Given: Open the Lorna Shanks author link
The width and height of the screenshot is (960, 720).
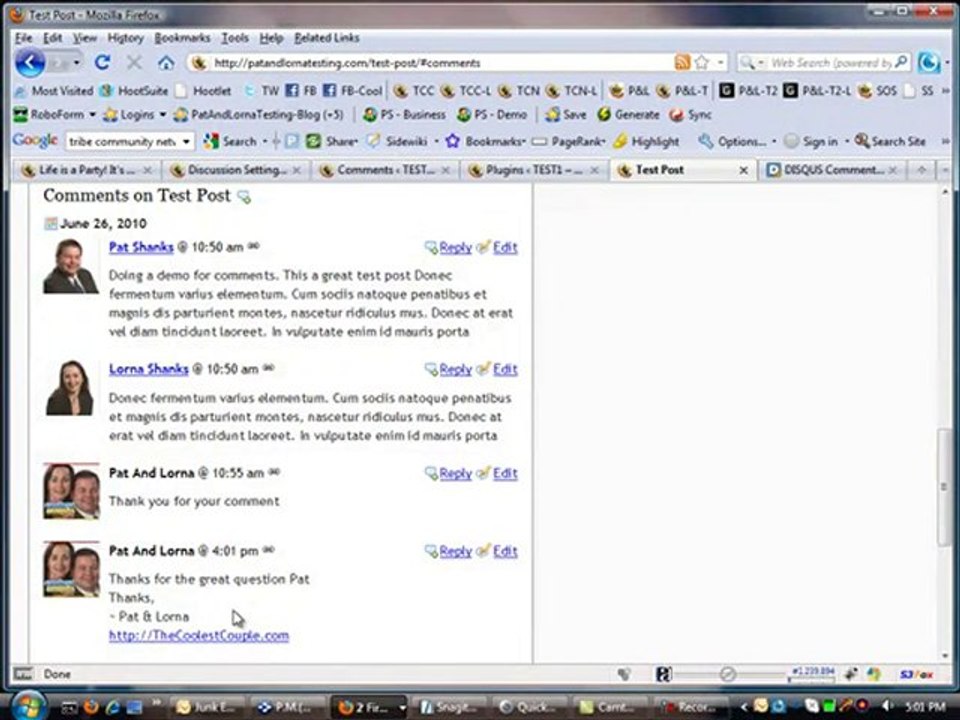Looking at the screenshot, I should tap(148, 369).
